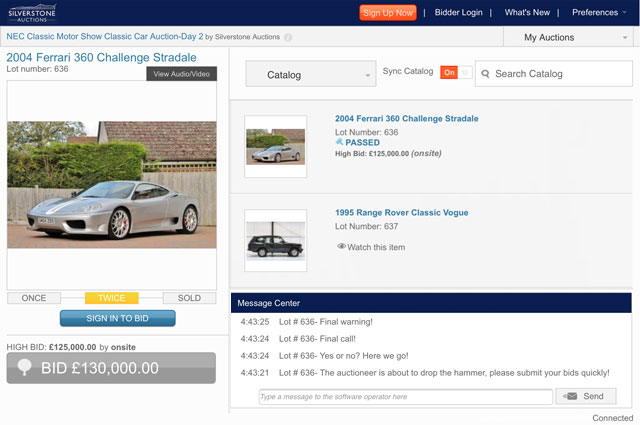
Task: Click the Ferrari thumbnail in catalog list
Action: [276, 147]
